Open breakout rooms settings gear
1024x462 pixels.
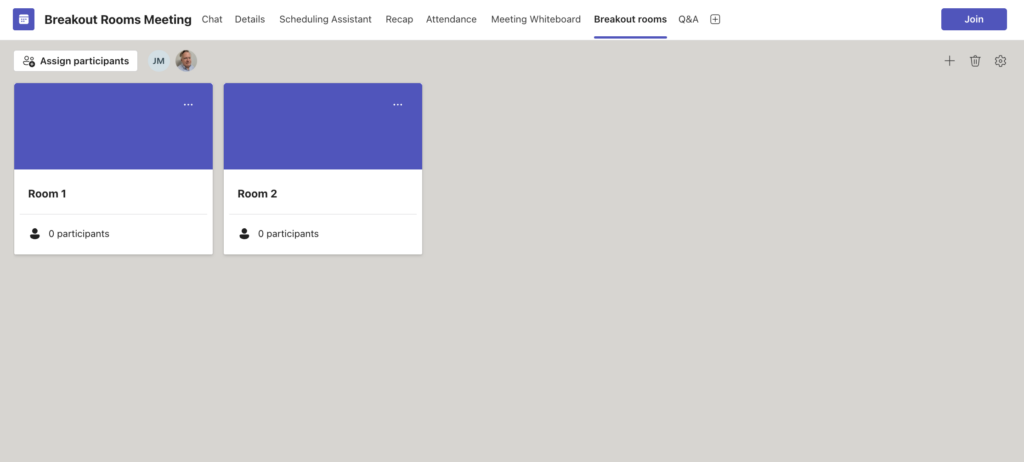point(1000,61)
